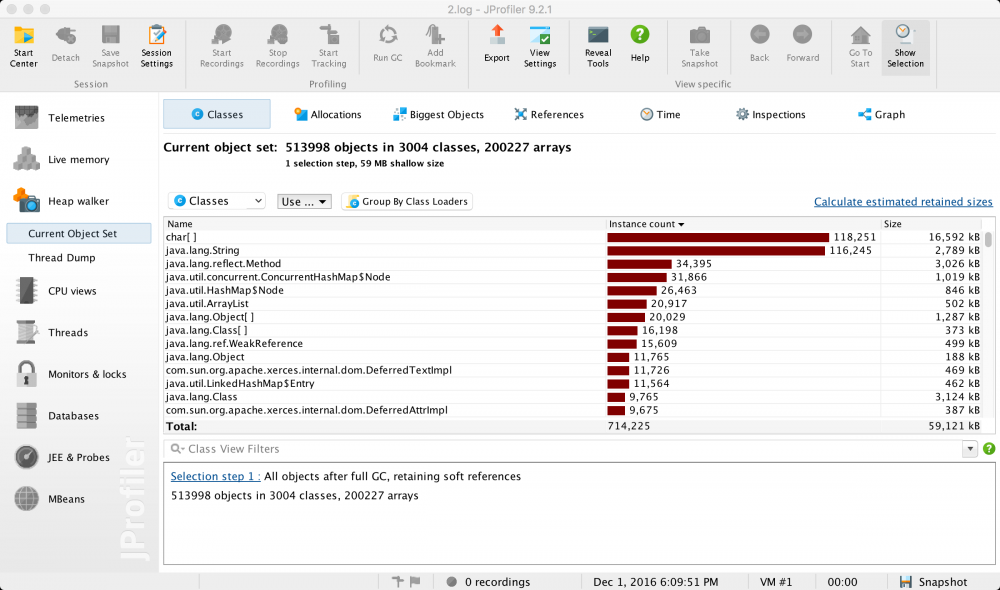Click the status bar flag icon
The height and width of the screenshot is (590, 1000).
click(415, 581)
